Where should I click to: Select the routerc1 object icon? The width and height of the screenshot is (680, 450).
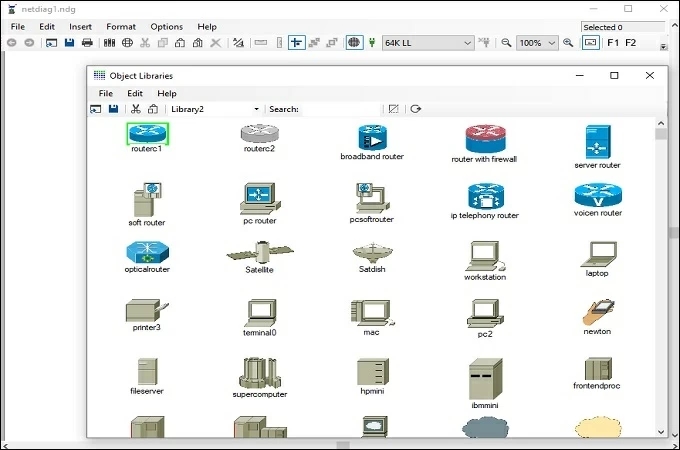click(x=147, y=133)
